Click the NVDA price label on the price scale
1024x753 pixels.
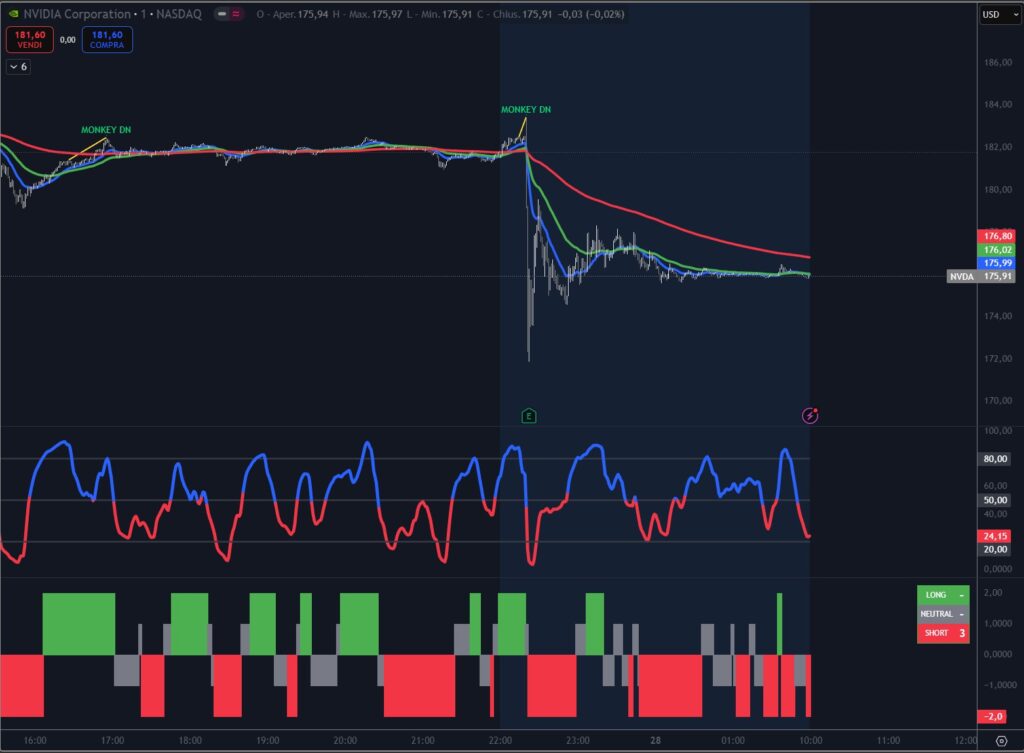point(979,276)
